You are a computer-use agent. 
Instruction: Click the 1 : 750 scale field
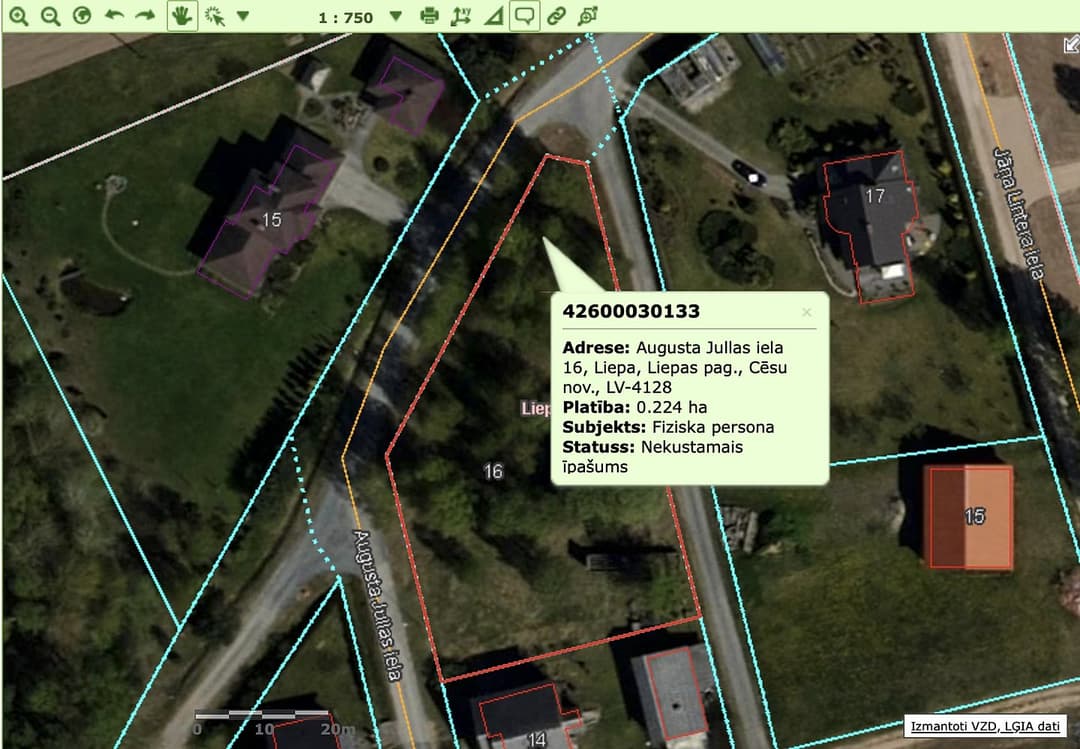346,18
